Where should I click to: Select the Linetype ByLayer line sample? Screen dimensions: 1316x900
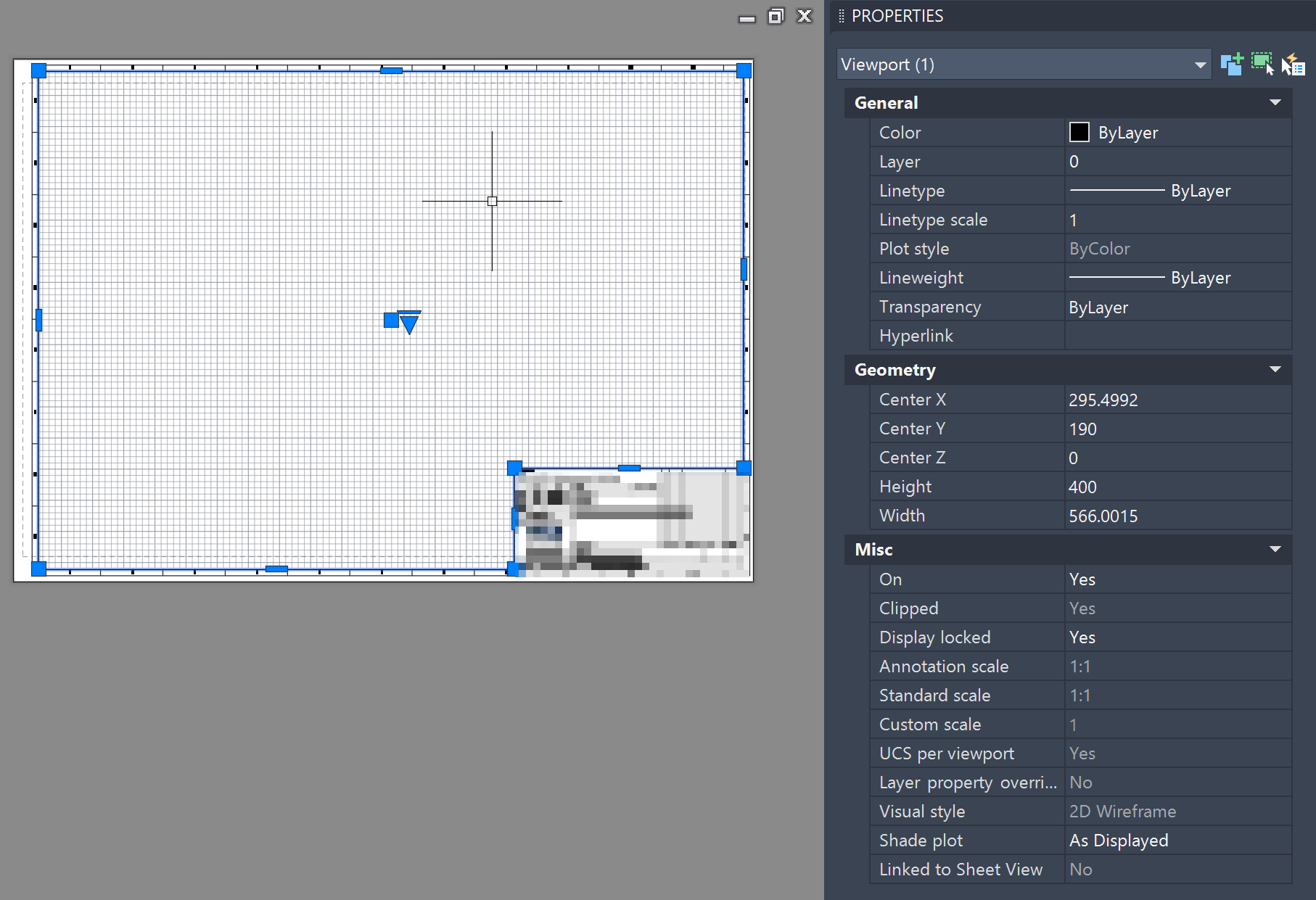[1117, 190]
